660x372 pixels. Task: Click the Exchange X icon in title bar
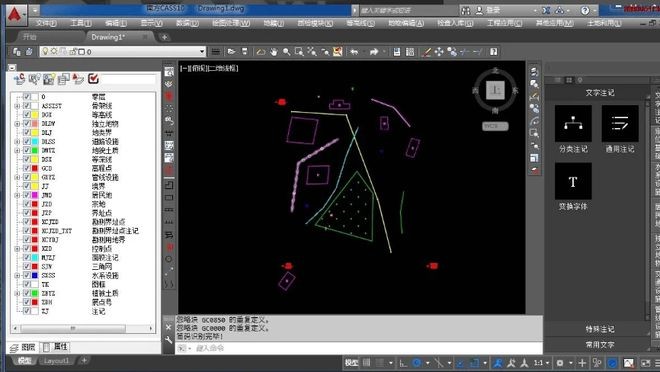pos(546,10)
